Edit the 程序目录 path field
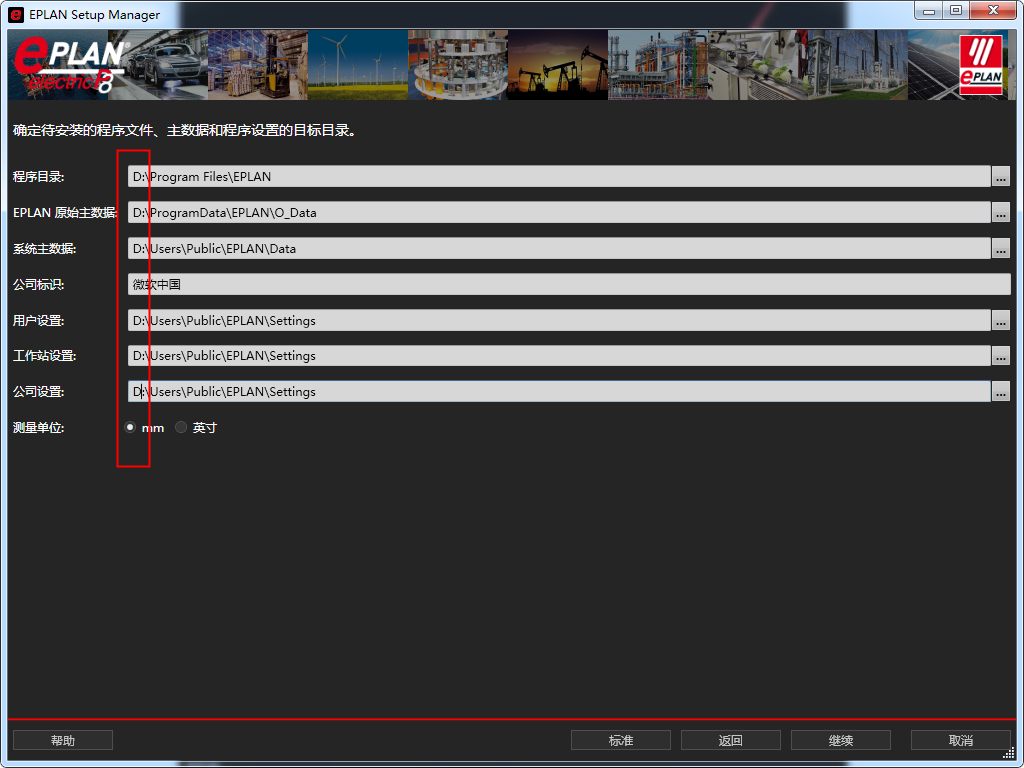 point(560,177)
